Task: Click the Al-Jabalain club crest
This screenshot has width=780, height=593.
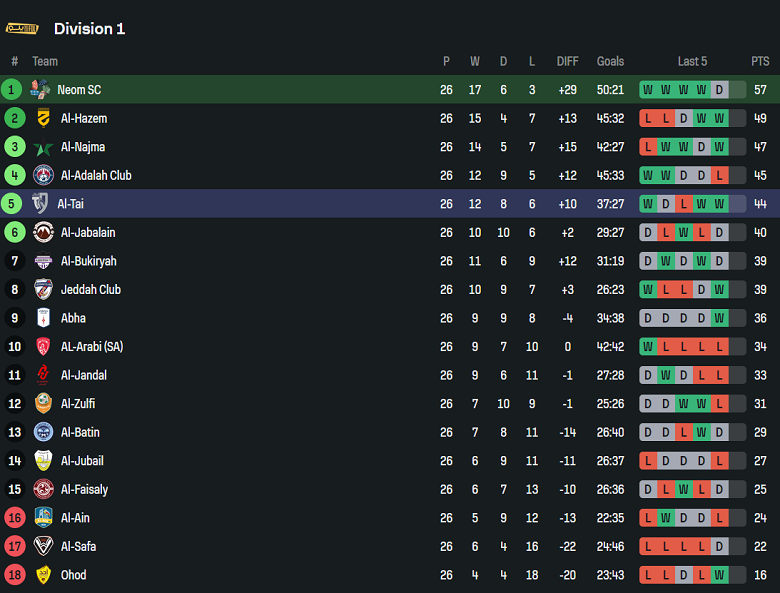Action: pyautogui.click(x=43, y=232)
